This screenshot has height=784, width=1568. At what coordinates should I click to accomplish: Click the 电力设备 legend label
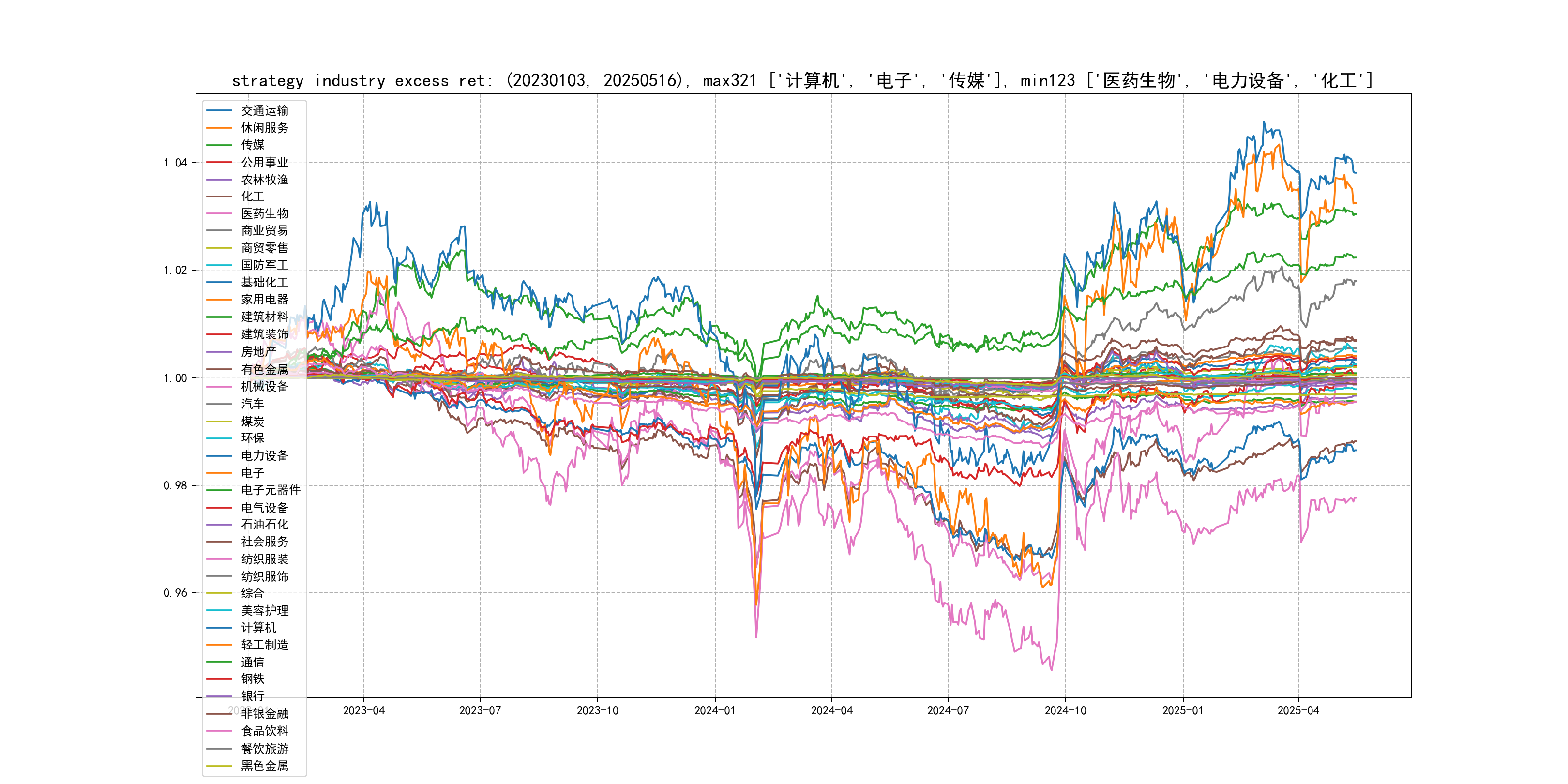tap(264, 456)
